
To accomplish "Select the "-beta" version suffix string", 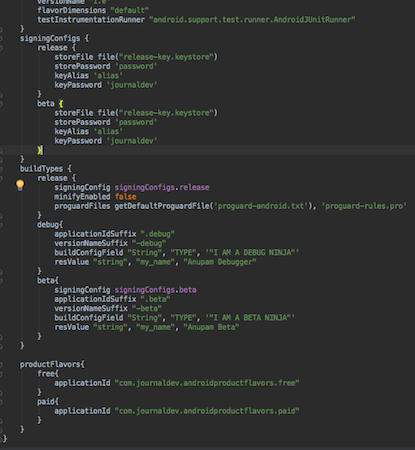I will point(147,309).
